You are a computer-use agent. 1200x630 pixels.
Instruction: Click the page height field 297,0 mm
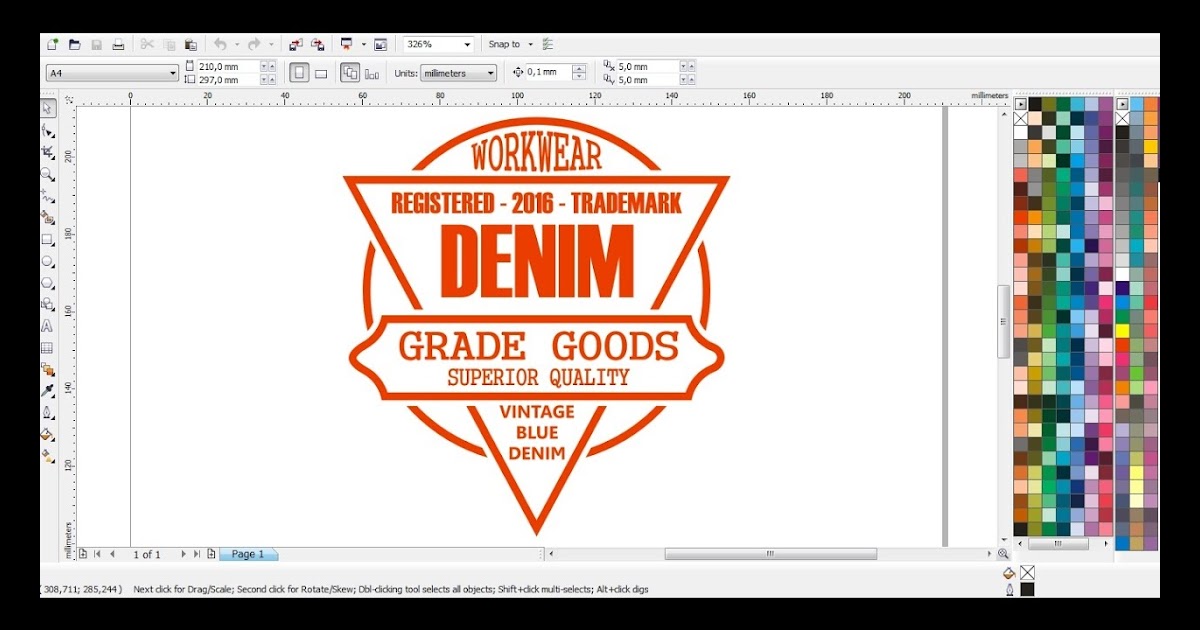228,79
